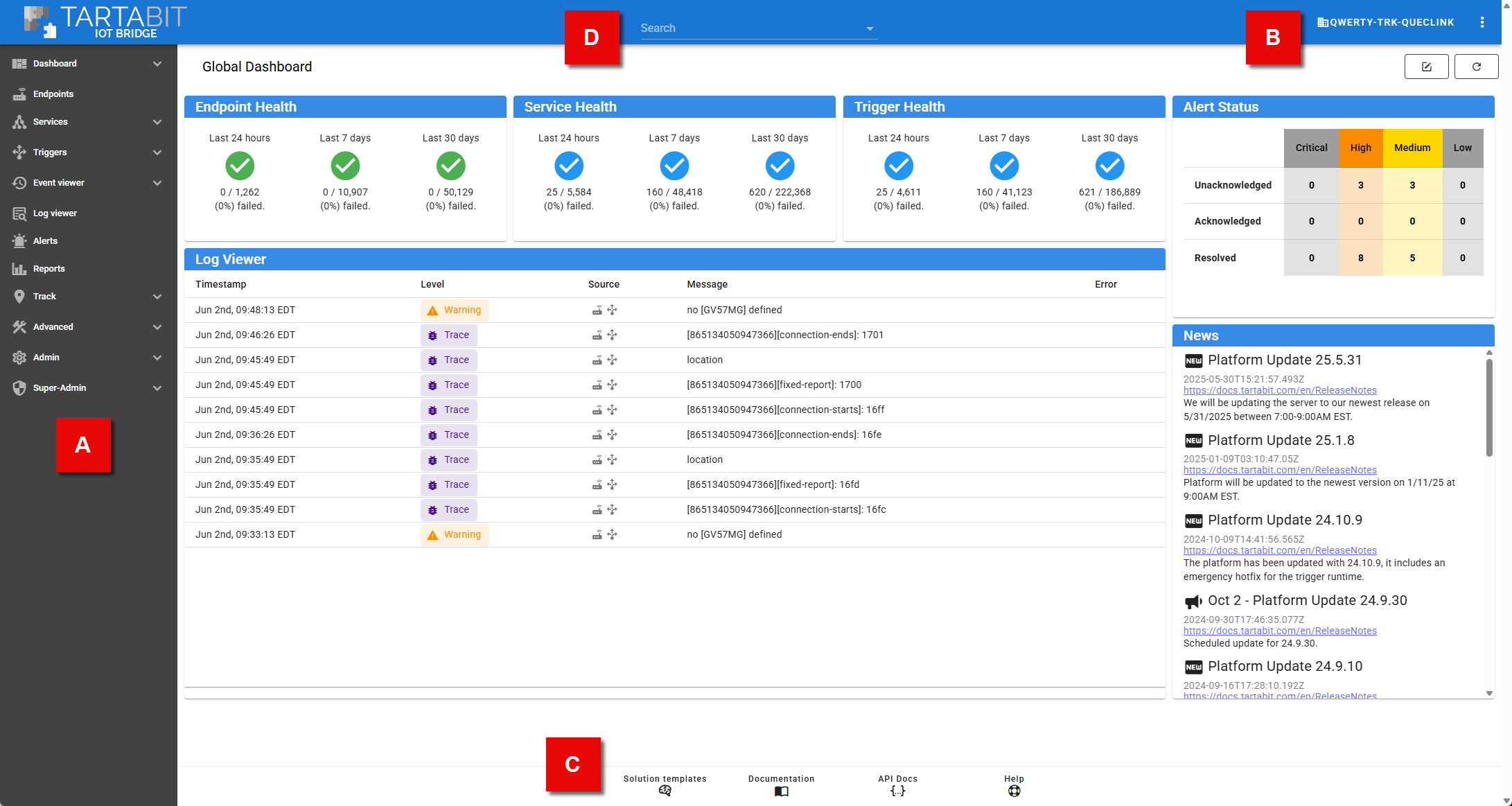
Task: Click the Services icon in sidebar
Action: point(19,122)
